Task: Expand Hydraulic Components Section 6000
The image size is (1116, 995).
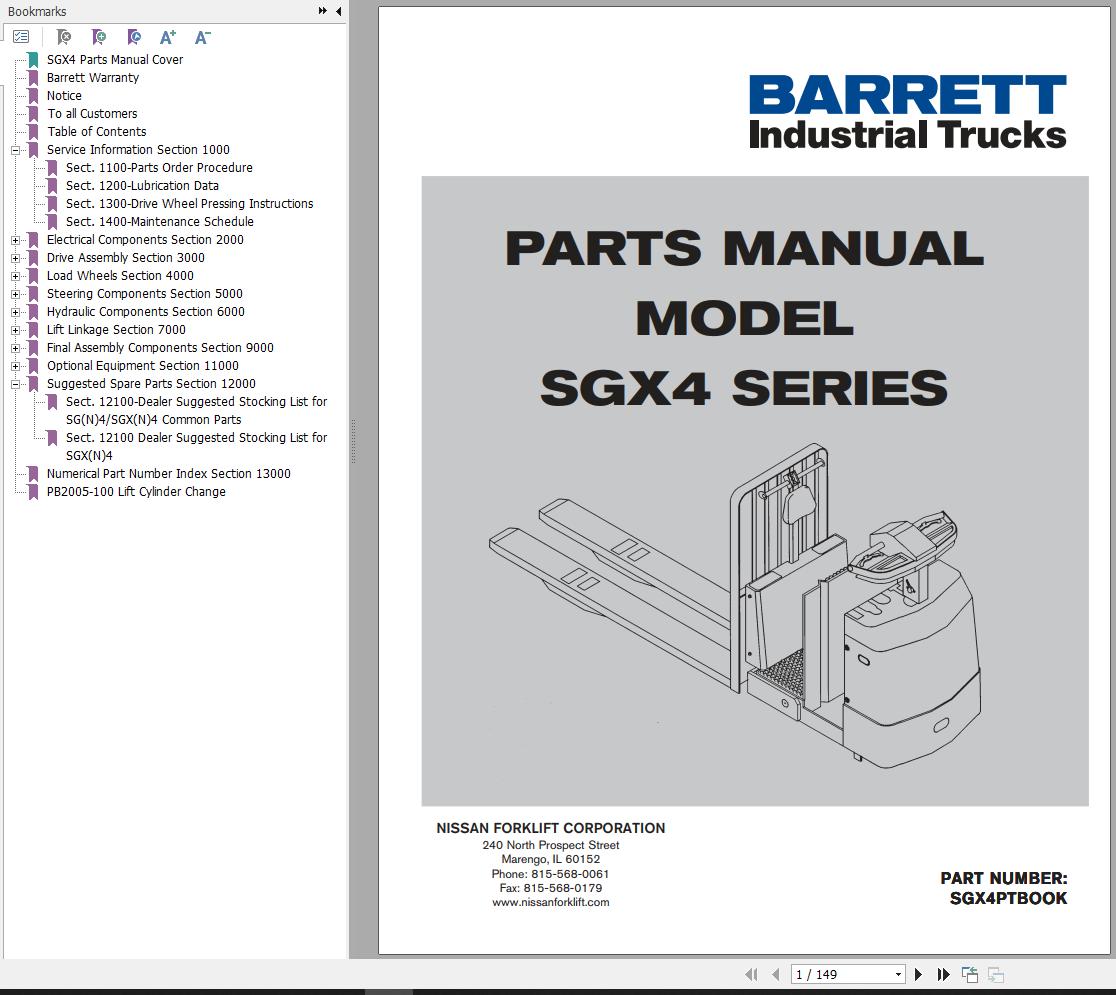Action: (x=16, y=312)
